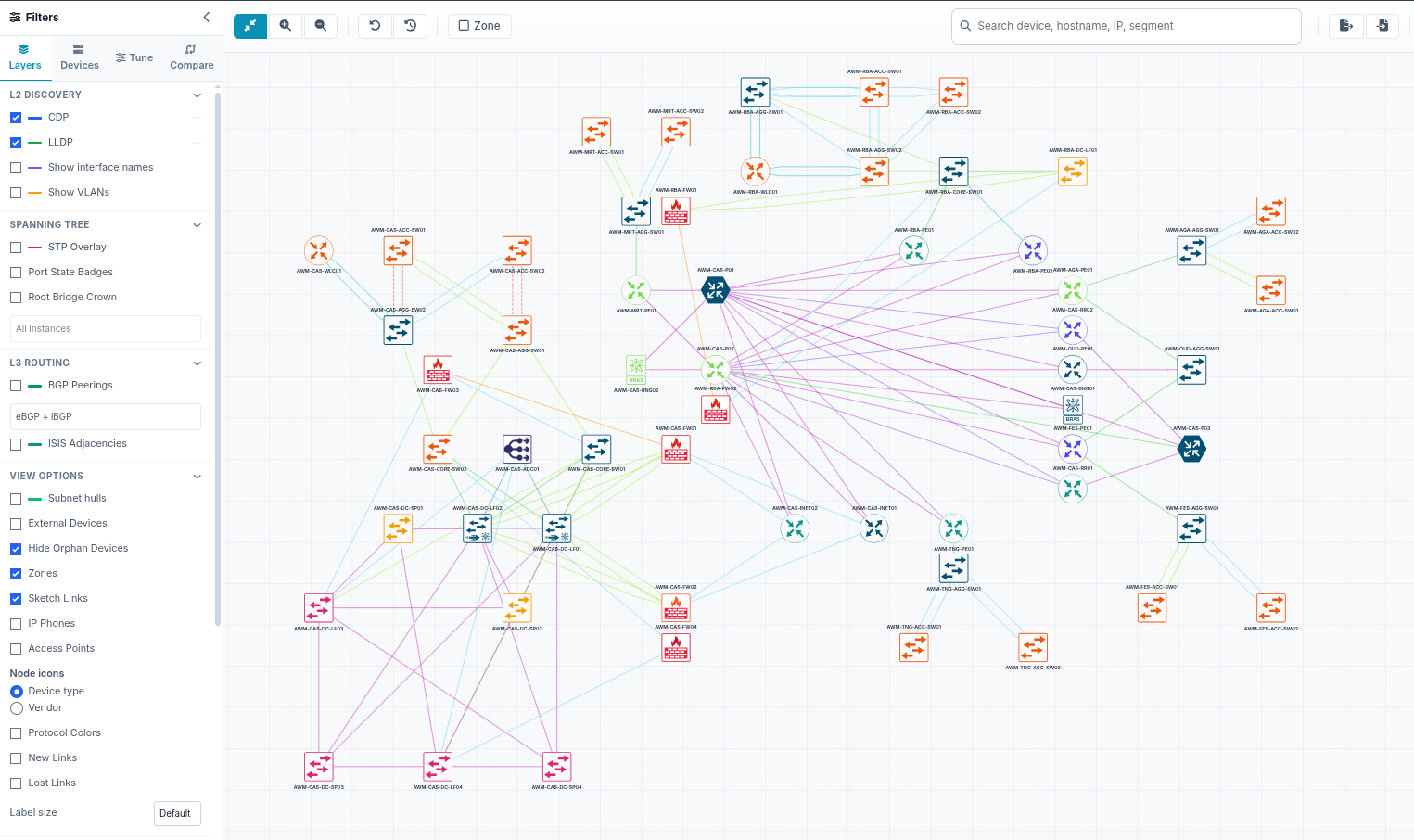Select the AWM-CAS-DC-LF03 pink switch node
The image size is (1414, 840).
(x=319, y=607)
